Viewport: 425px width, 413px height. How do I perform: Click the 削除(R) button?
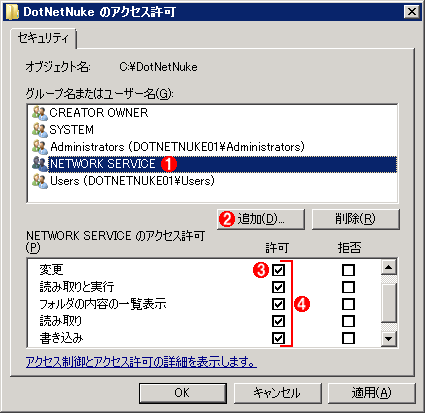coord(355,219)
